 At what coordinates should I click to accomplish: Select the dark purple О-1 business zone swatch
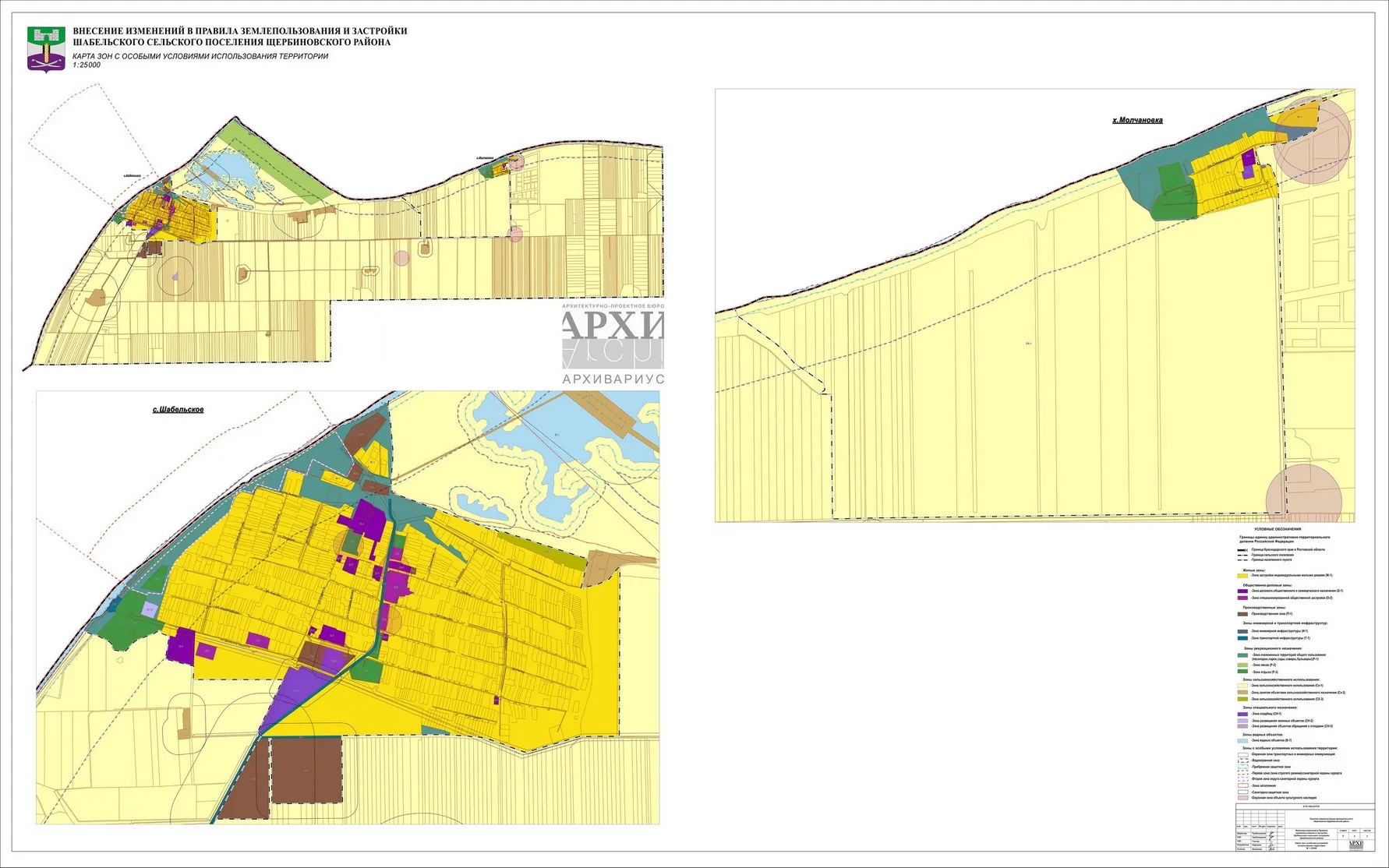(x=1242, y=591)
